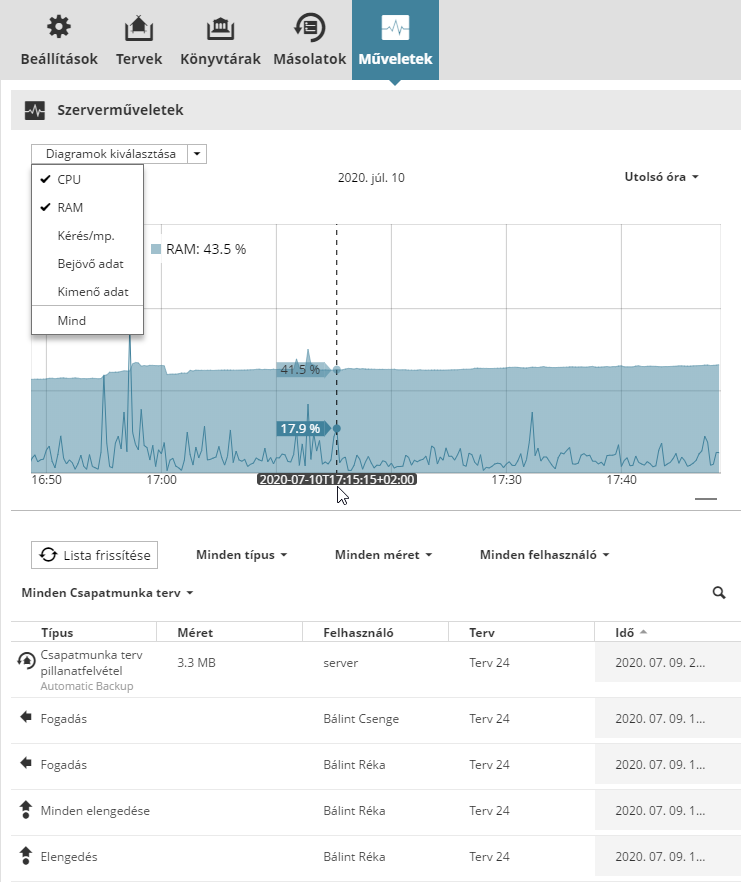Click the Szerverműveletek activity header icon

(x=35, y=110)
